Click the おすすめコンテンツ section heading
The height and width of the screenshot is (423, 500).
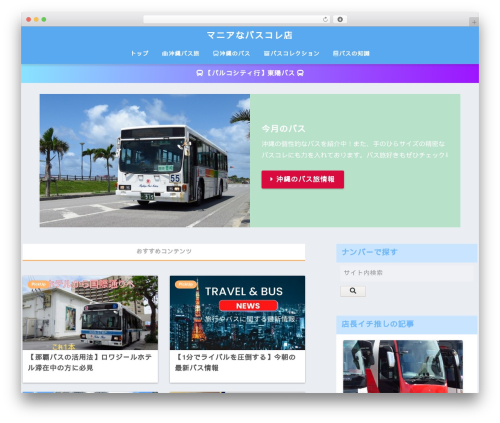click(164, 251)
